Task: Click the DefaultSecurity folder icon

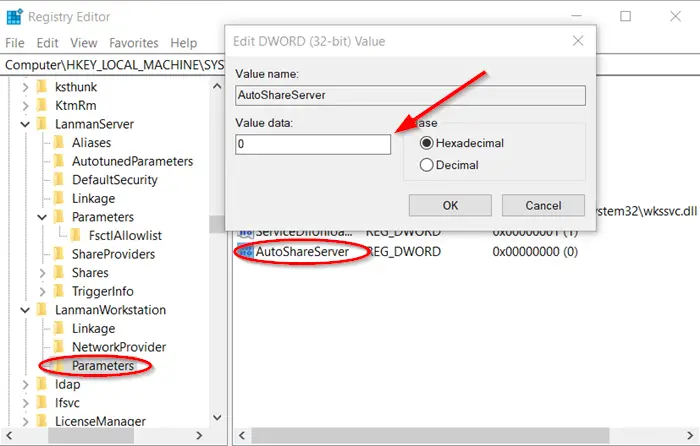Action: [58, 180]
